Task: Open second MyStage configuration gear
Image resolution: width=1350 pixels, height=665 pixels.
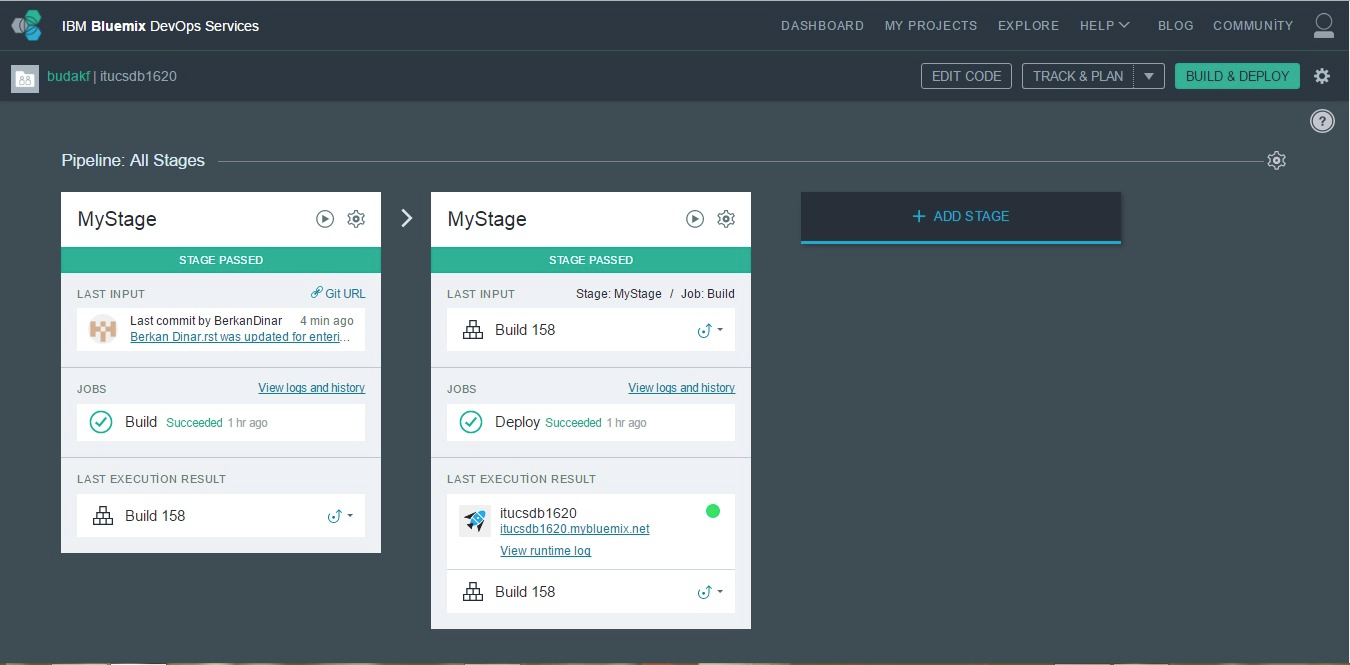Action: pyautogui.click(x=726, y=219)
